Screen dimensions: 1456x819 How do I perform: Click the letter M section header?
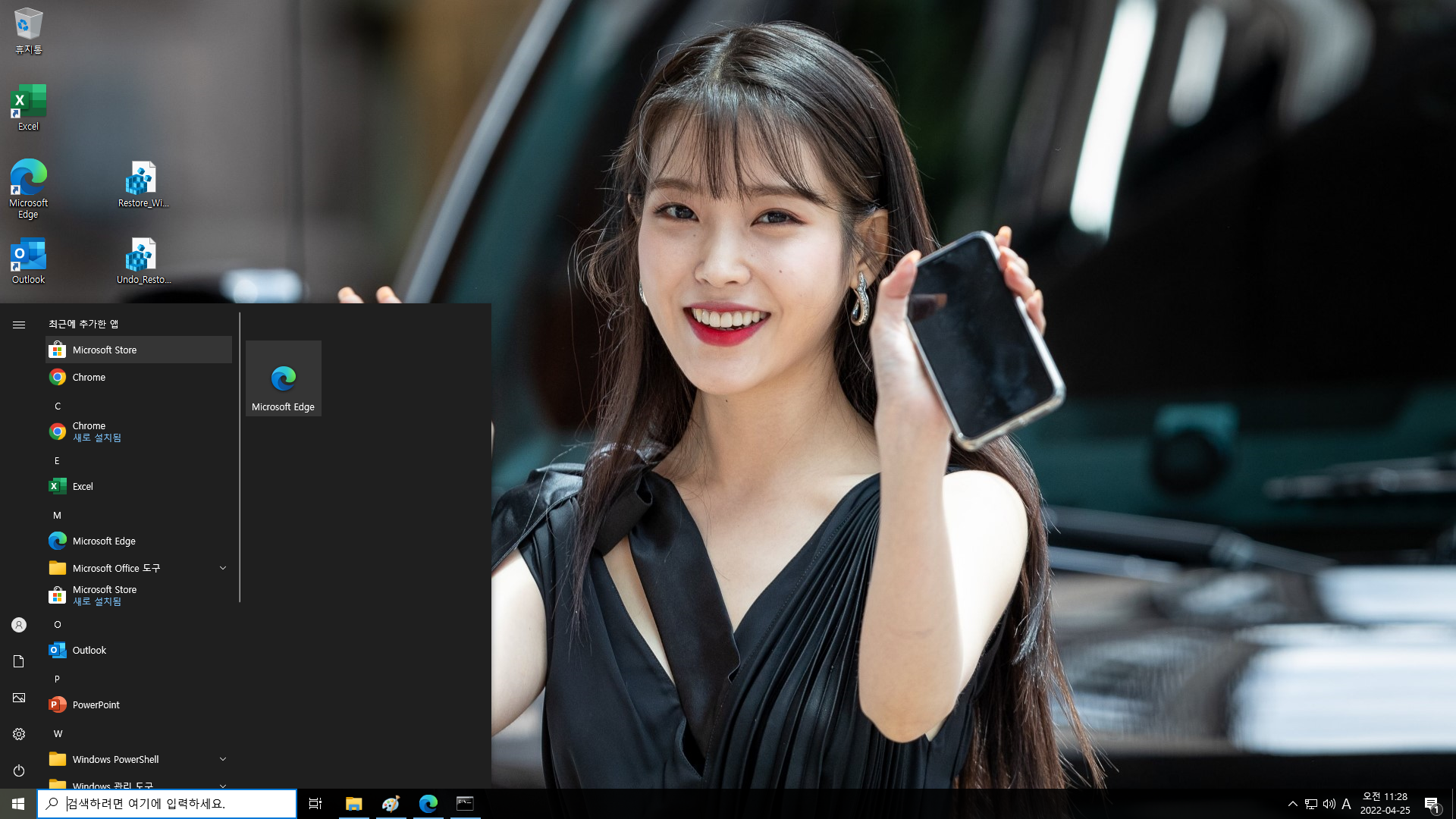tap(57, 515)
